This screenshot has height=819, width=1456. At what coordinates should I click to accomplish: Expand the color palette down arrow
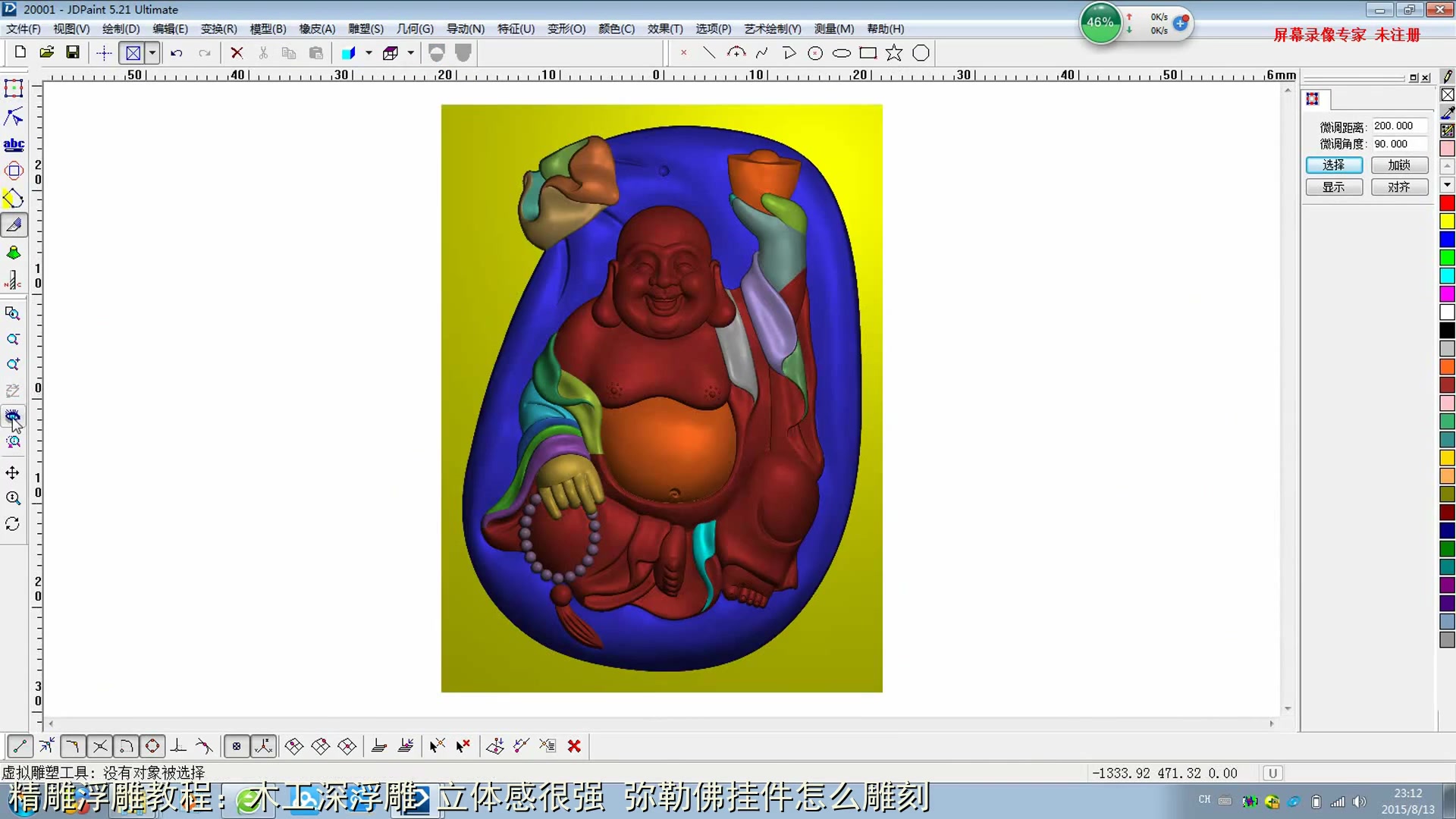click(1447, 184)
